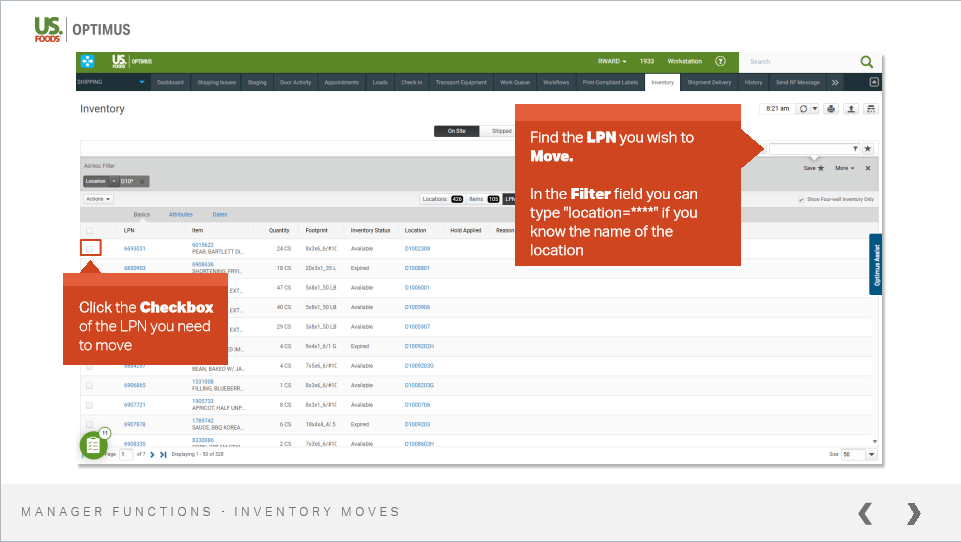961x542 pixels.
Task: Open the Optimus Assist side panel
Action: pyautogui.click(x=876, y=264)
